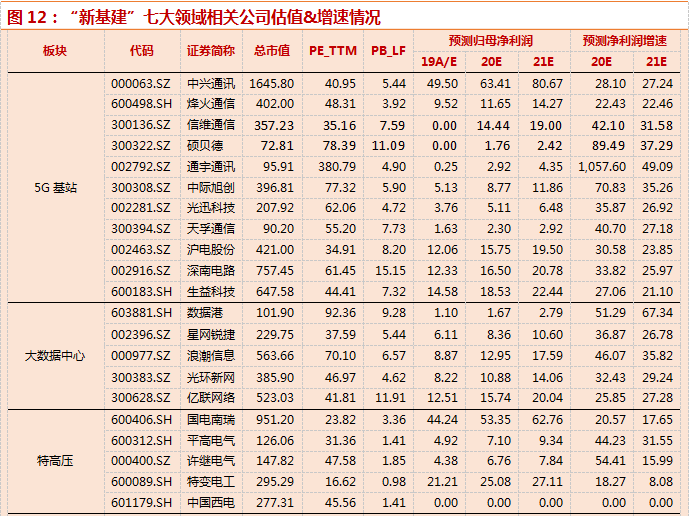
Task: Click the 特高压 sector cell
Action: (56, 461)
